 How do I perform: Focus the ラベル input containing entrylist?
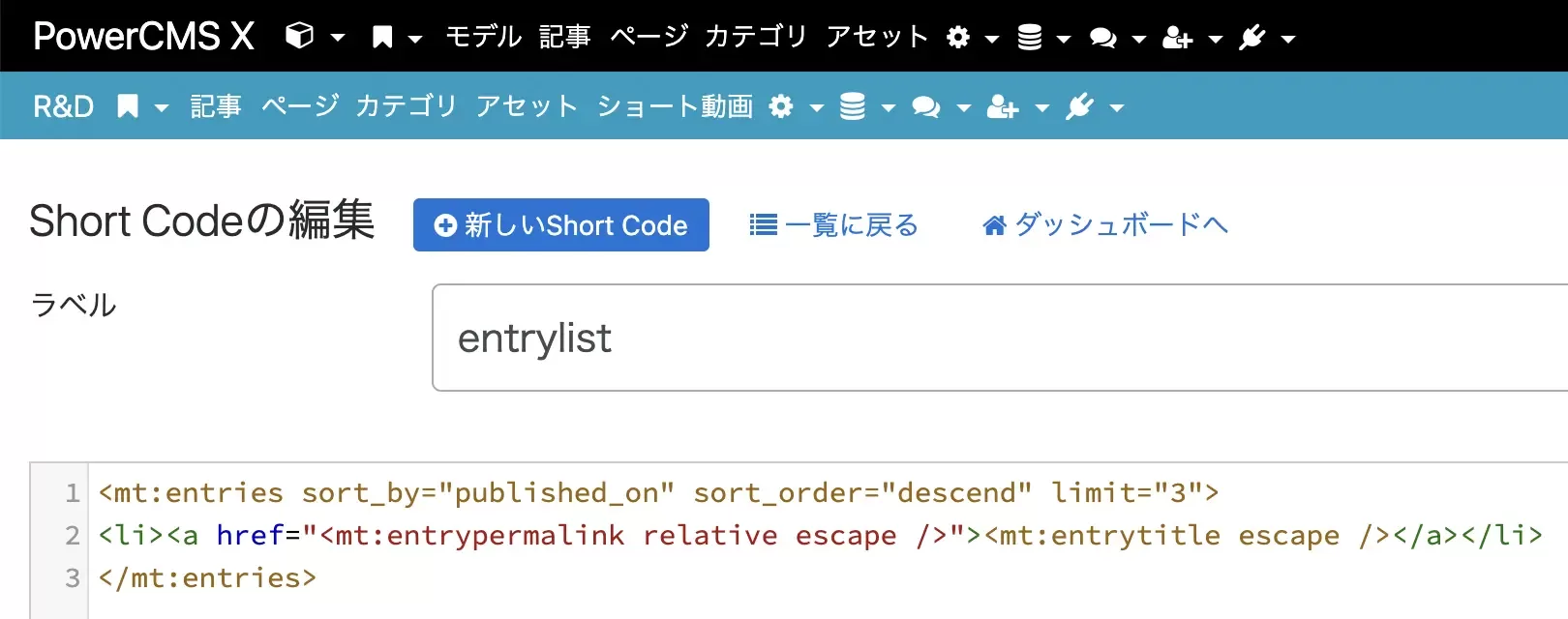[1000, 338]
